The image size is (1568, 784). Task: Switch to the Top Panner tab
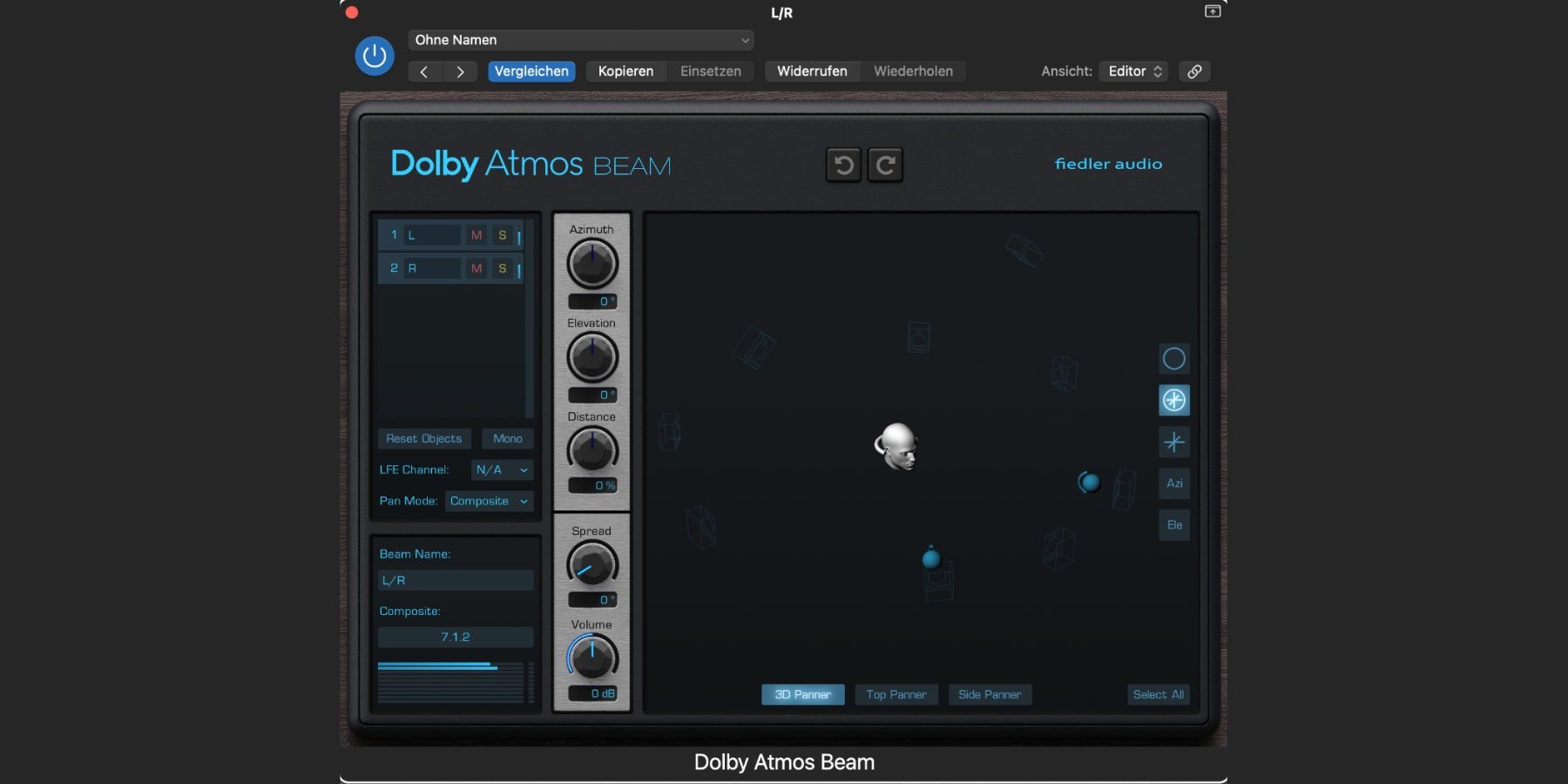coord(896,694)
